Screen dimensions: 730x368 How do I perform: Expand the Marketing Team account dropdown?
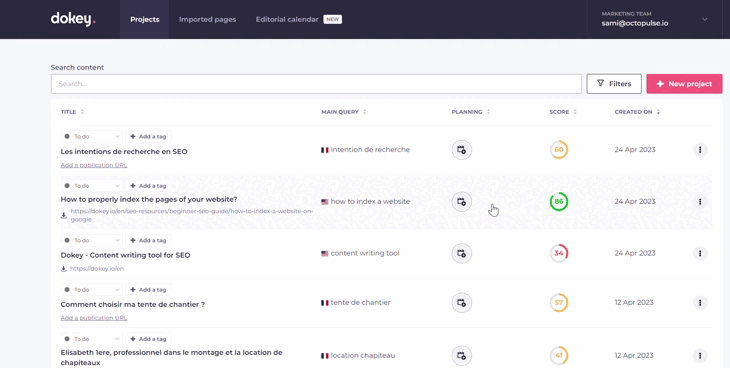(704, 19)
